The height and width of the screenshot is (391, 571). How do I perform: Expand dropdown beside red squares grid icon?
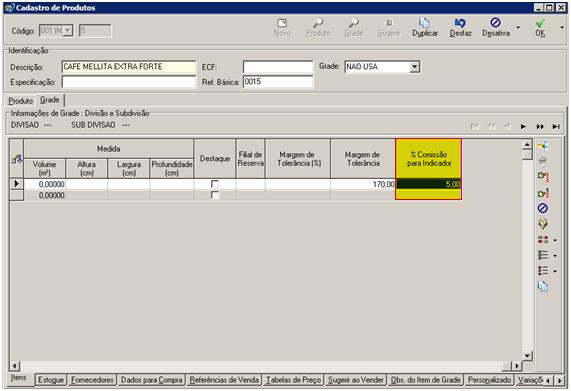coord(555,240)
